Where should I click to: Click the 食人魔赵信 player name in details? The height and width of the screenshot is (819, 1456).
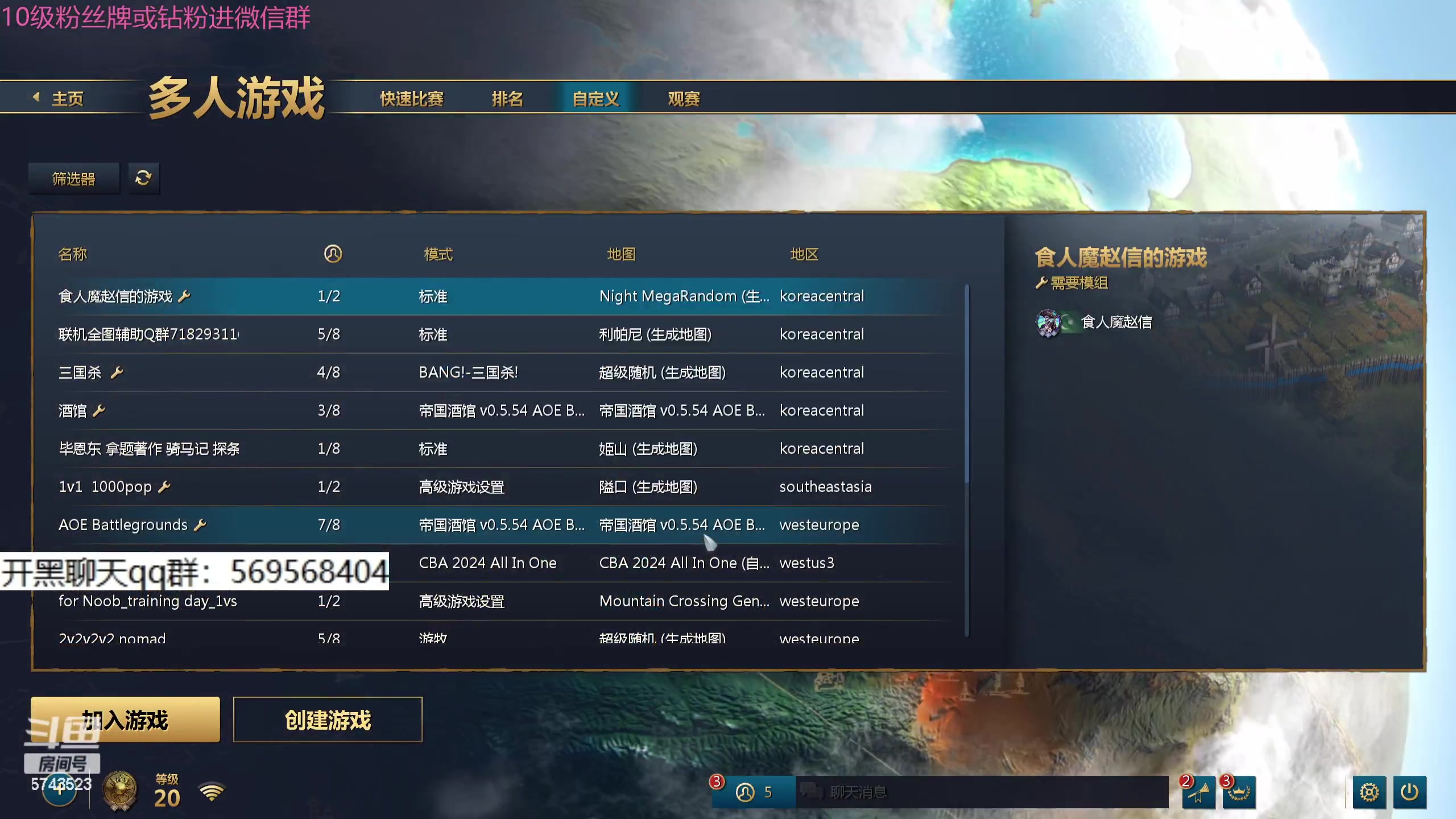1116,322
